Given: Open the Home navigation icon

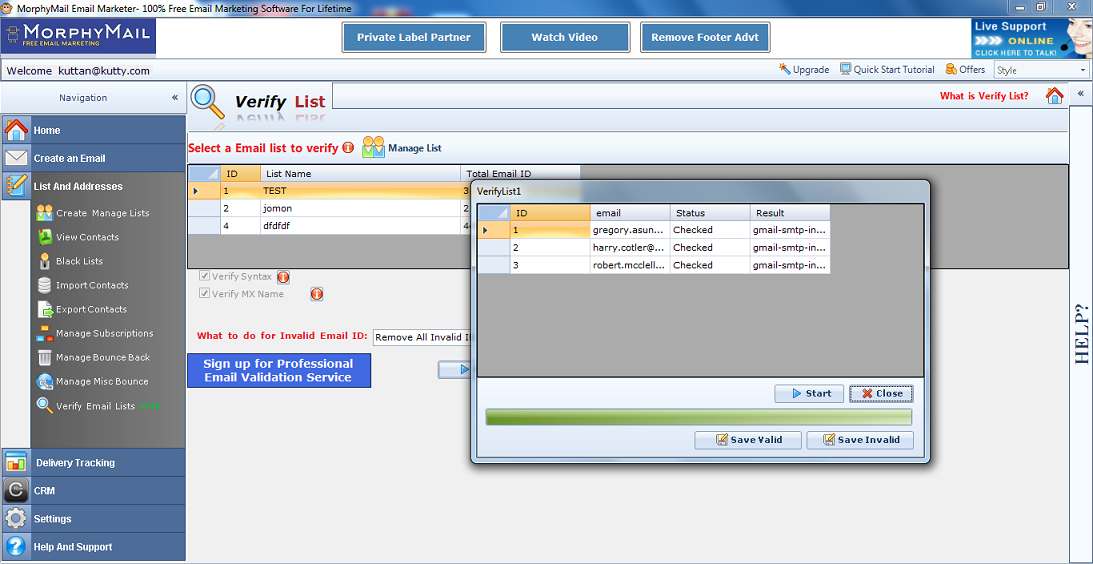Looking at the screenshot, I should pyautogui.click(x=16, y=130).
